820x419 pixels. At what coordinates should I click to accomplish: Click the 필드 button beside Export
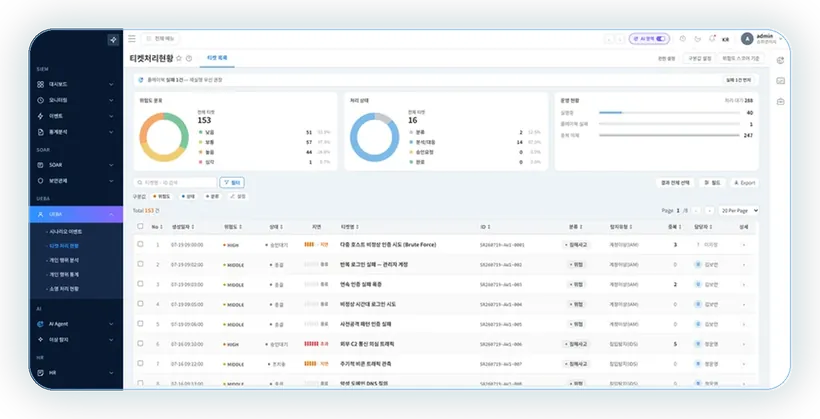pyautogui.click(x=712, y=183)
